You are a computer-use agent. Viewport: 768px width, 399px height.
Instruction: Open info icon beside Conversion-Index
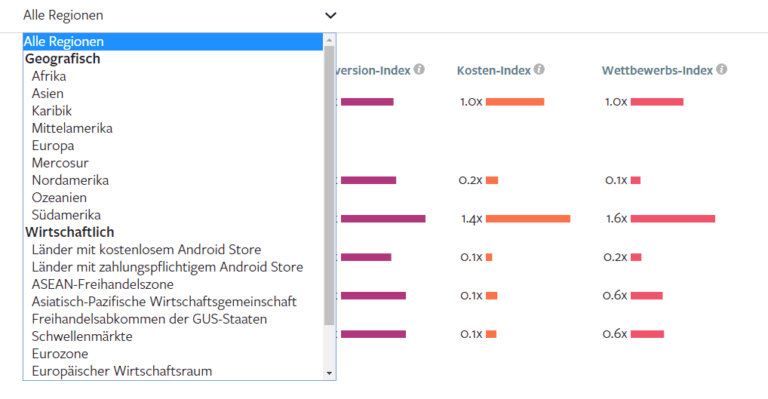tap(419, 70)
